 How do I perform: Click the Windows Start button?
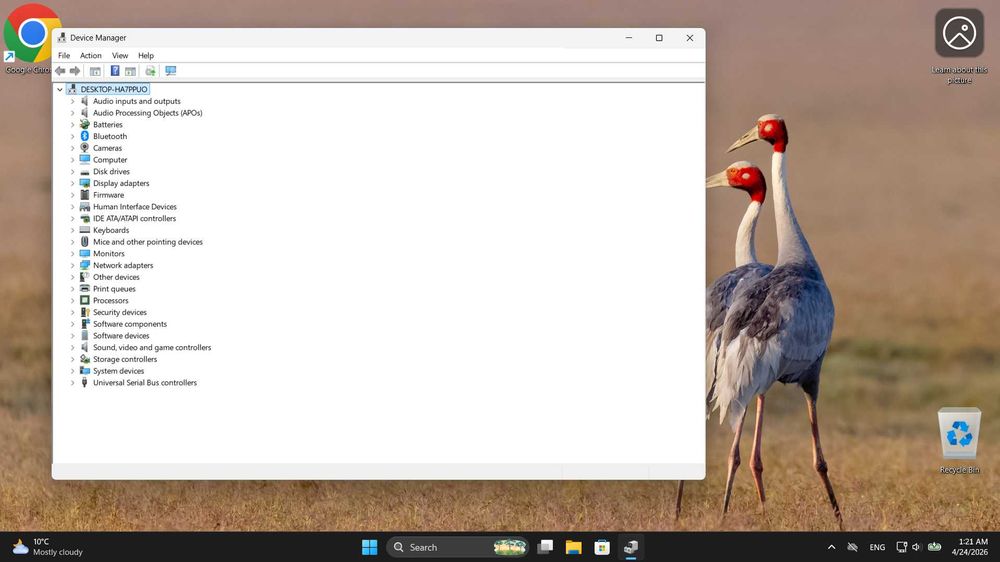(369, 547)
